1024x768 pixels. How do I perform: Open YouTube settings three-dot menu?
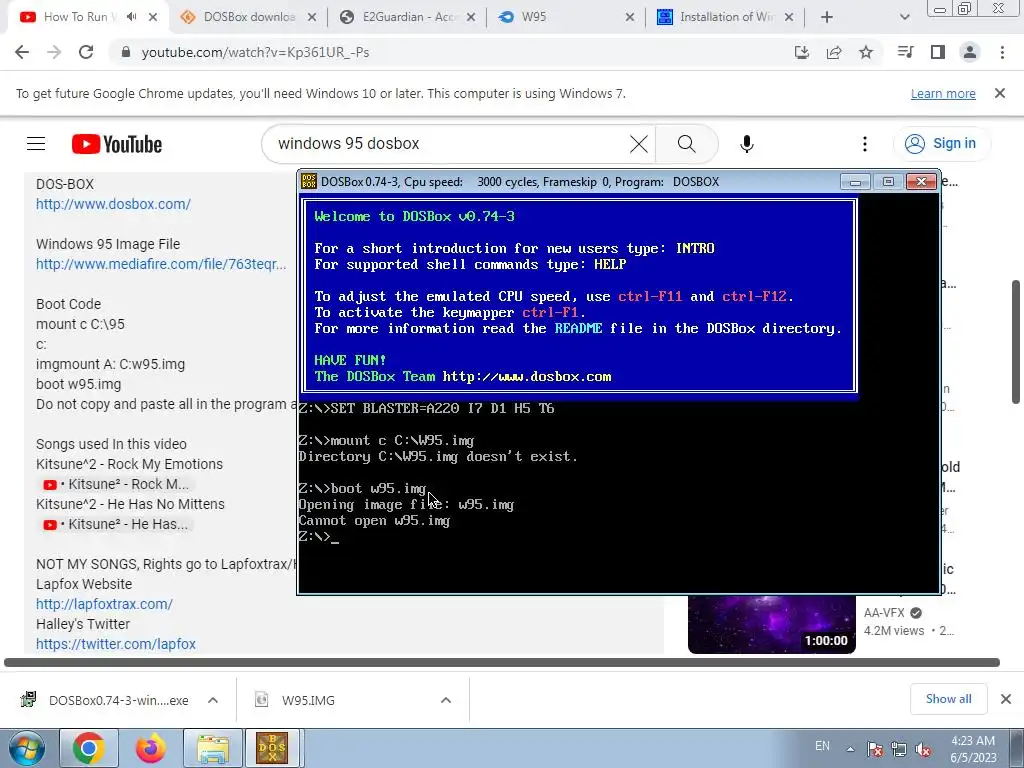[x=865, y=144]
